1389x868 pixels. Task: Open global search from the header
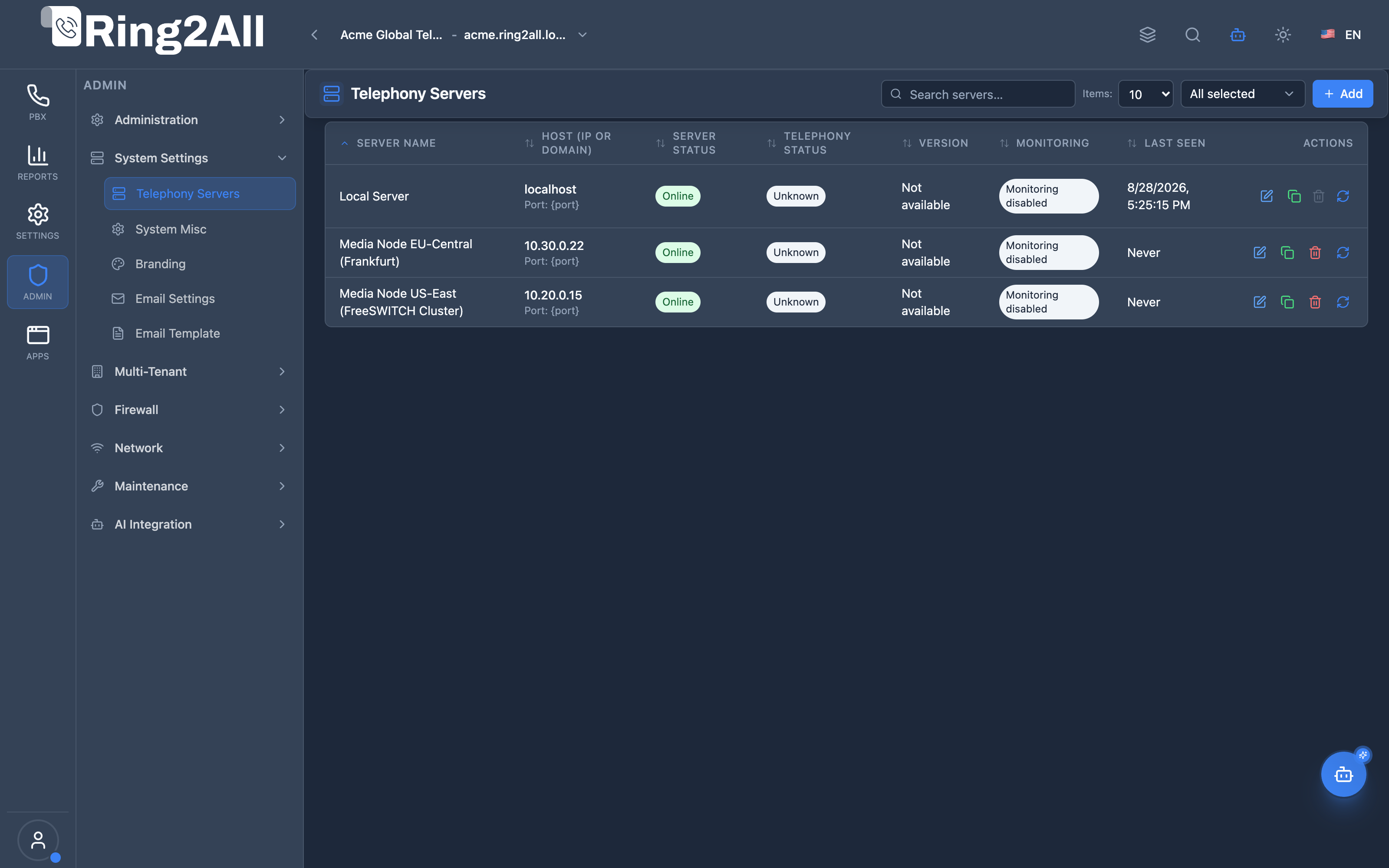(x=1192, y=34)
